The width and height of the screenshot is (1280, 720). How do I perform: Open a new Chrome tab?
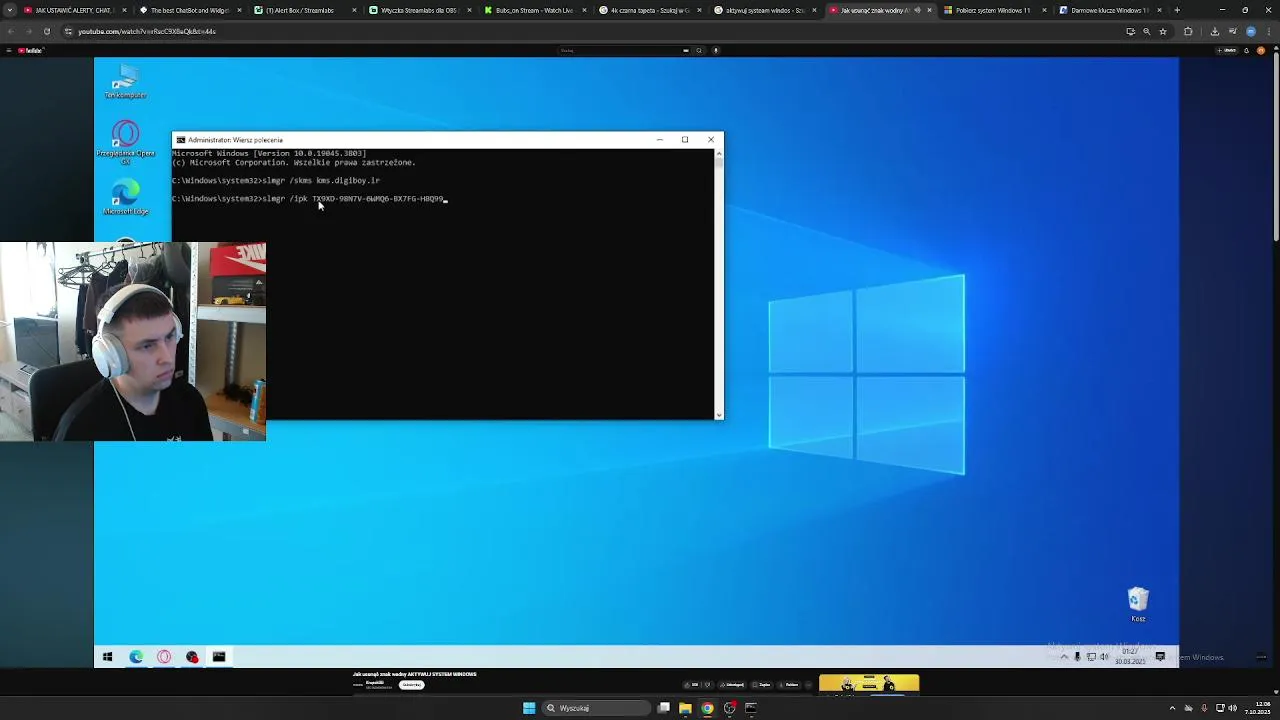point(1177,10)
